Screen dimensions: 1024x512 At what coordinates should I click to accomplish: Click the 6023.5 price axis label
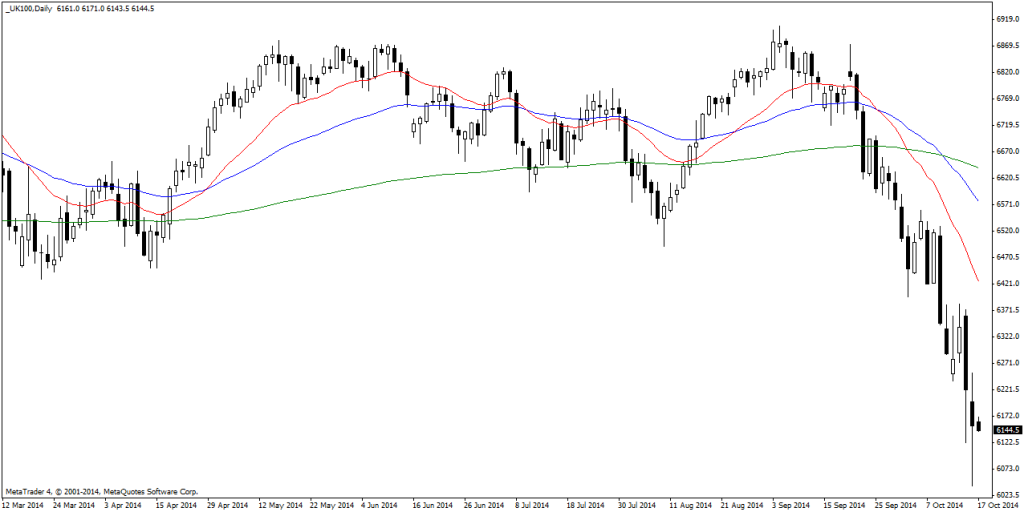click(x=1004, y=495)
